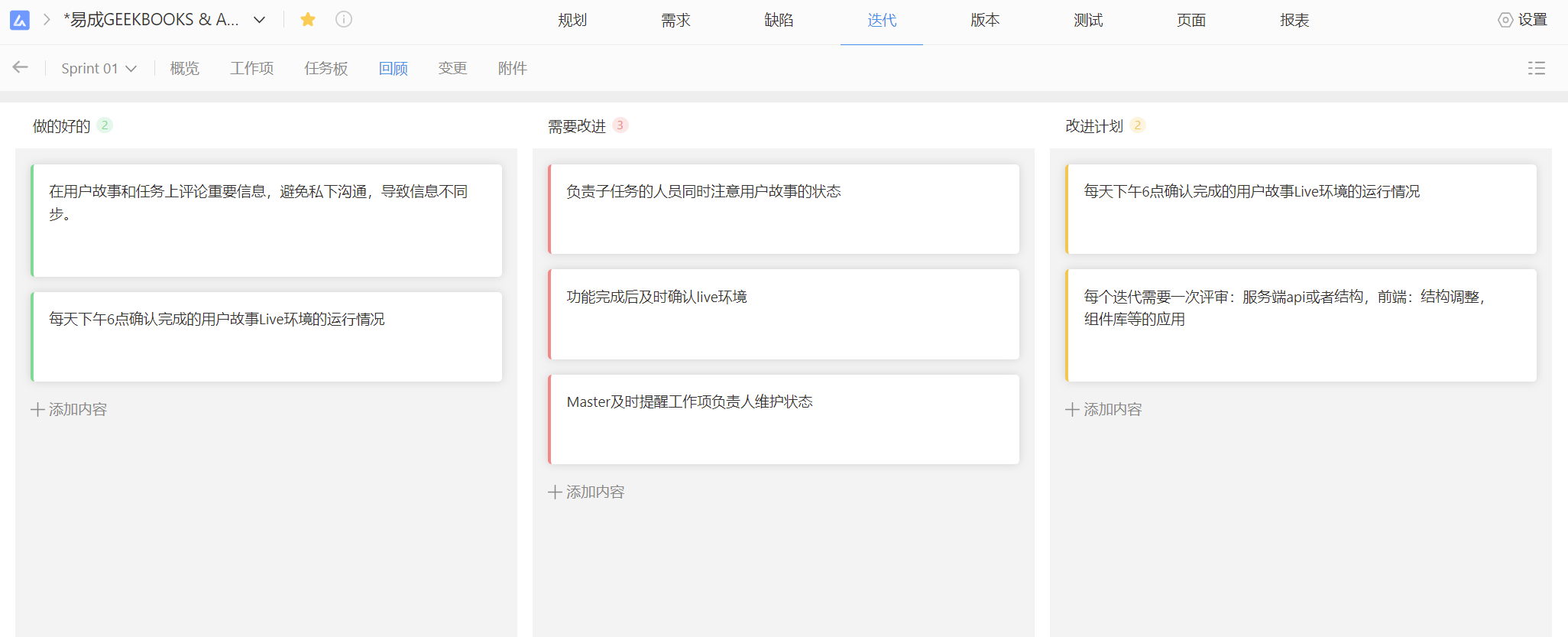Click breadcrumb chevron next to logo
Screen dimensions: 1568x637
pos(47,20)
